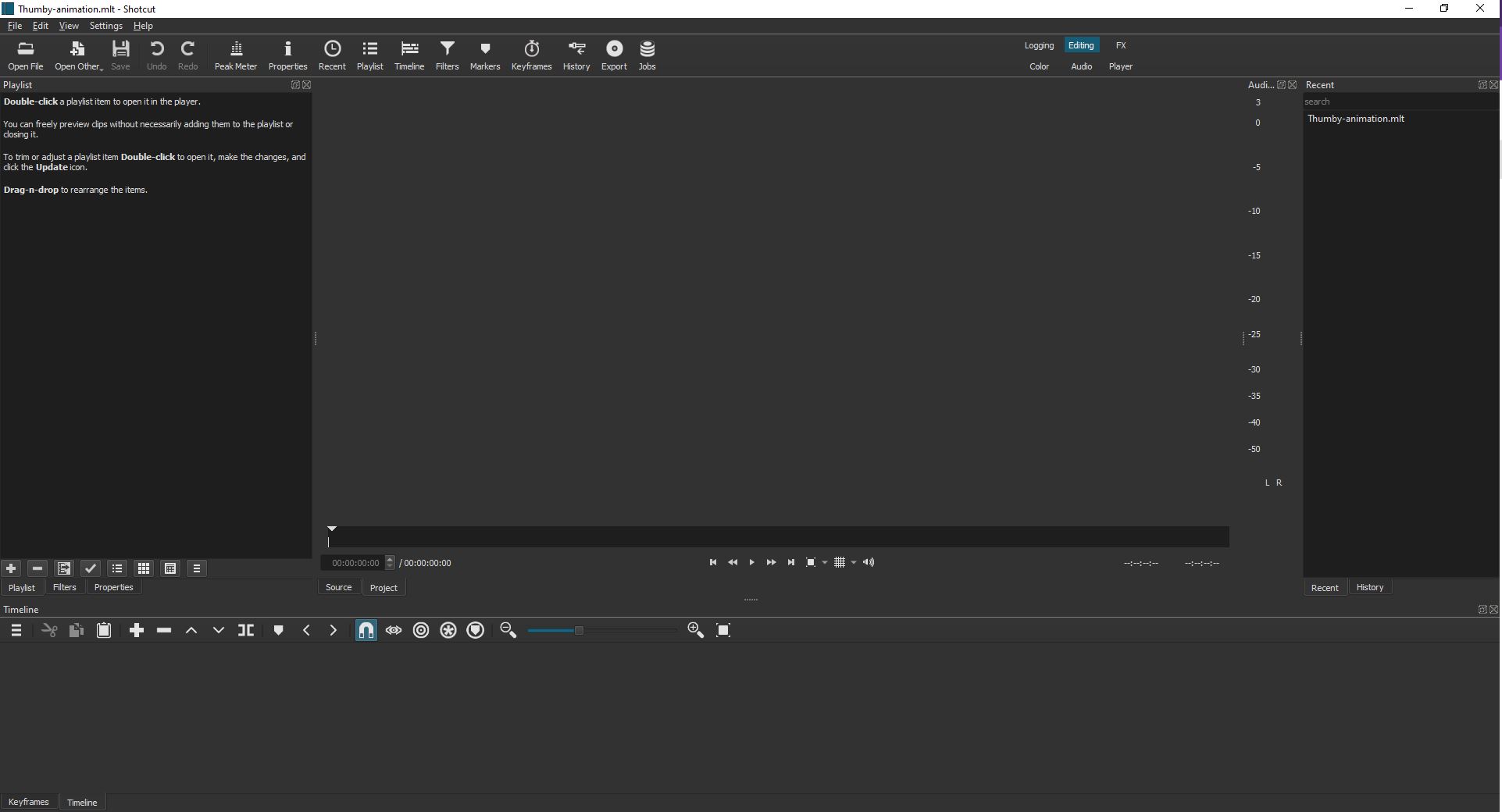Screen dimensions: 1502x812
Task: Open Thumby-animation.mlt from the Recent list
Action: [1355, 119]
